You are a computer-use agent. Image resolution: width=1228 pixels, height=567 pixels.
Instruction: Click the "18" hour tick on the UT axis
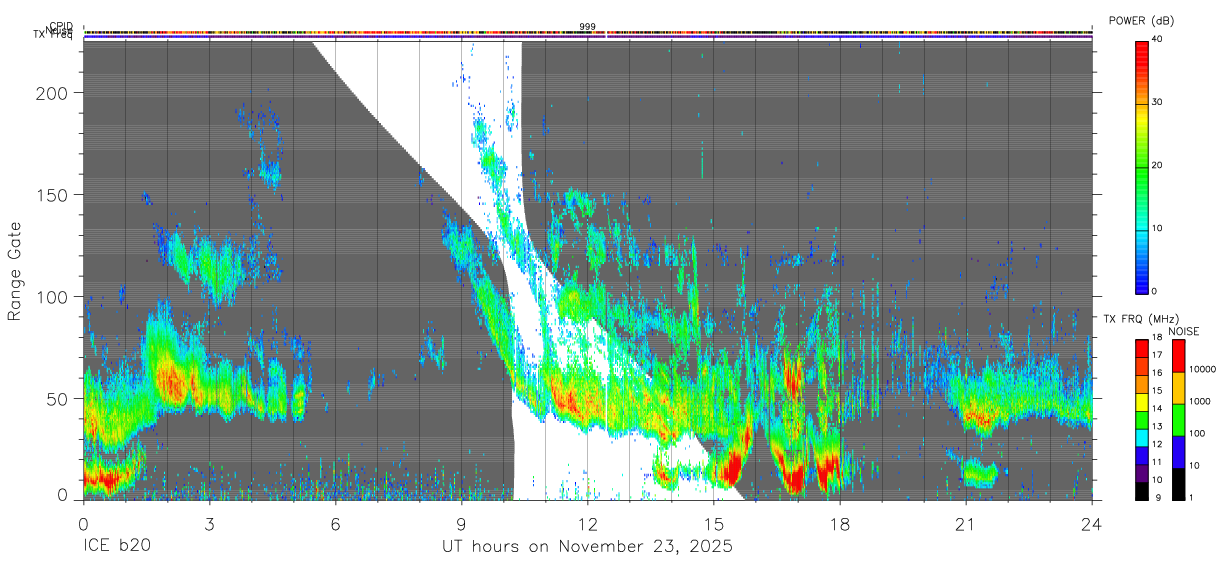tap(839, 524)
